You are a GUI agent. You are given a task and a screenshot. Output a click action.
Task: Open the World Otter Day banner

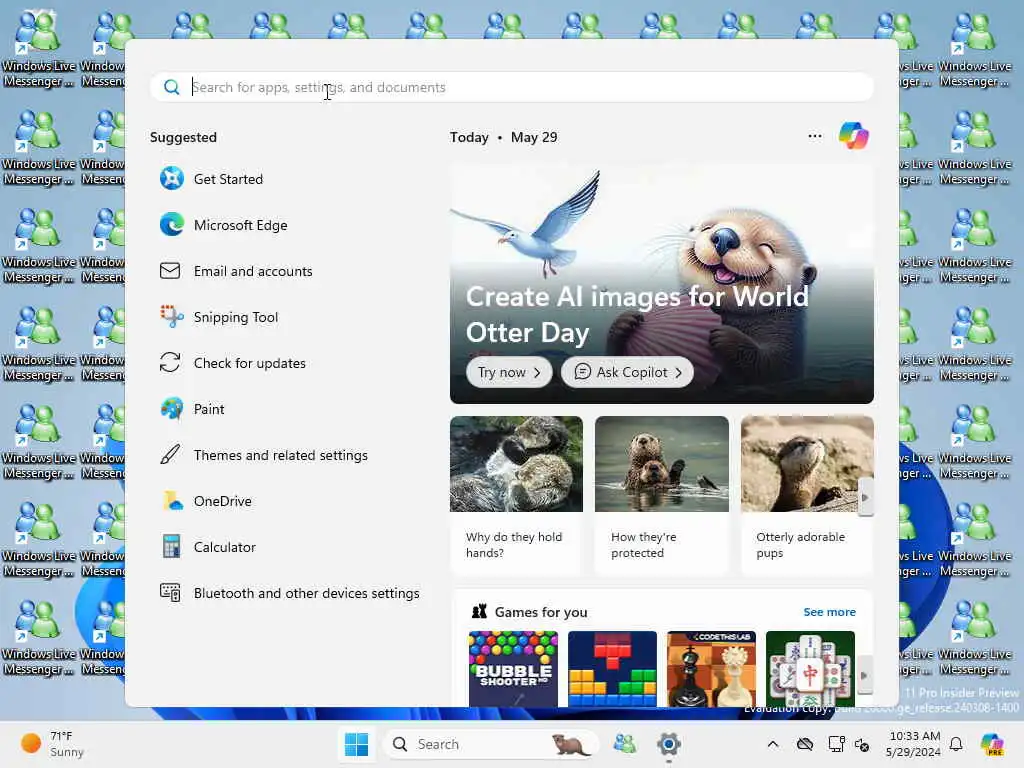coord(662,283)
